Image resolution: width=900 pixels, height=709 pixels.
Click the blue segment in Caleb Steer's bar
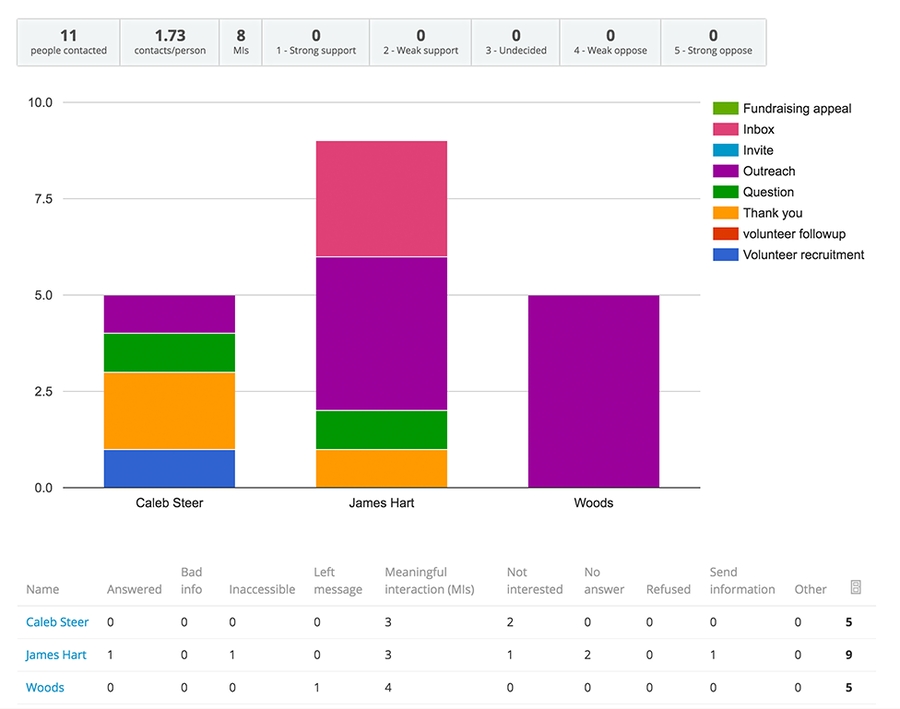click(169, 469)
